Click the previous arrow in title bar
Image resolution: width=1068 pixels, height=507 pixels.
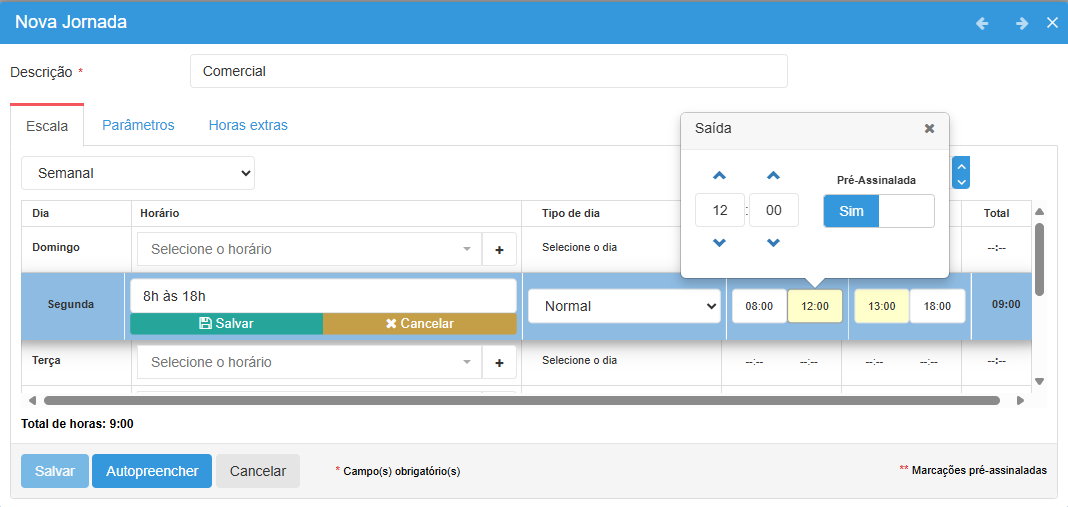pos(982,23)
